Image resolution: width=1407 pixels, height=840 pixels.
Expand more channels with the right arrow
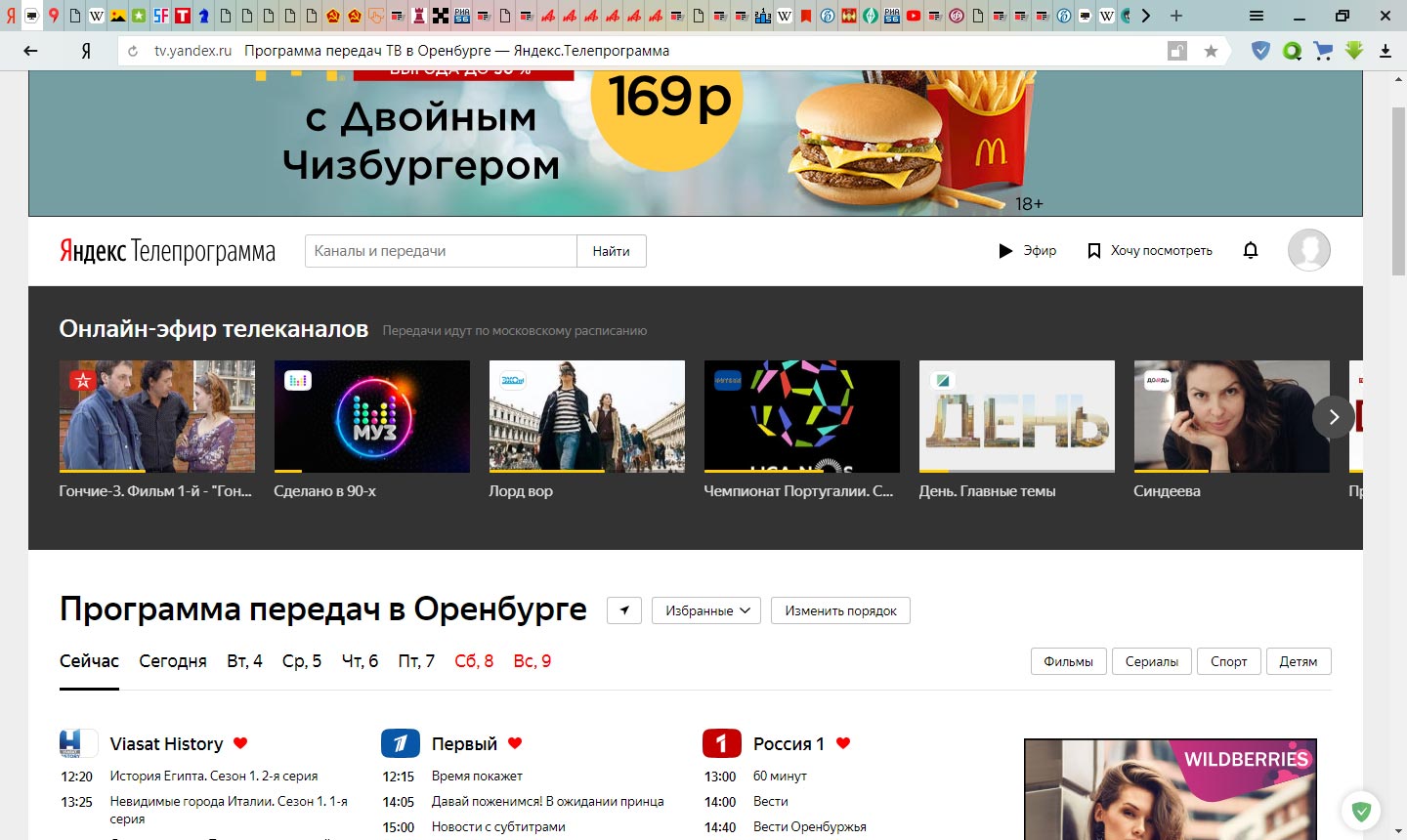pos(1333,417)
